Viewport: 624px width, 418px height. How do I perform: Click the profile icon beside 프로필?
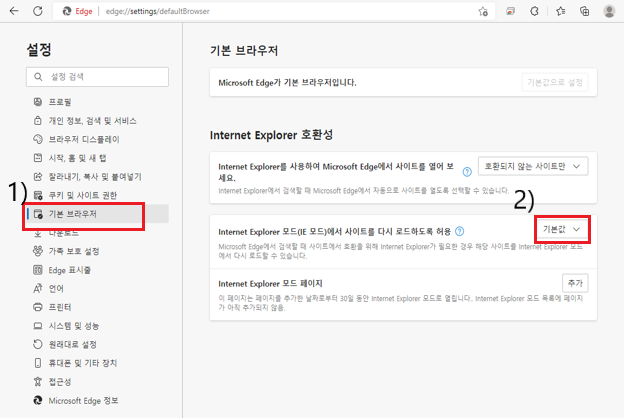pyautogui.click(x=38, y=102)
